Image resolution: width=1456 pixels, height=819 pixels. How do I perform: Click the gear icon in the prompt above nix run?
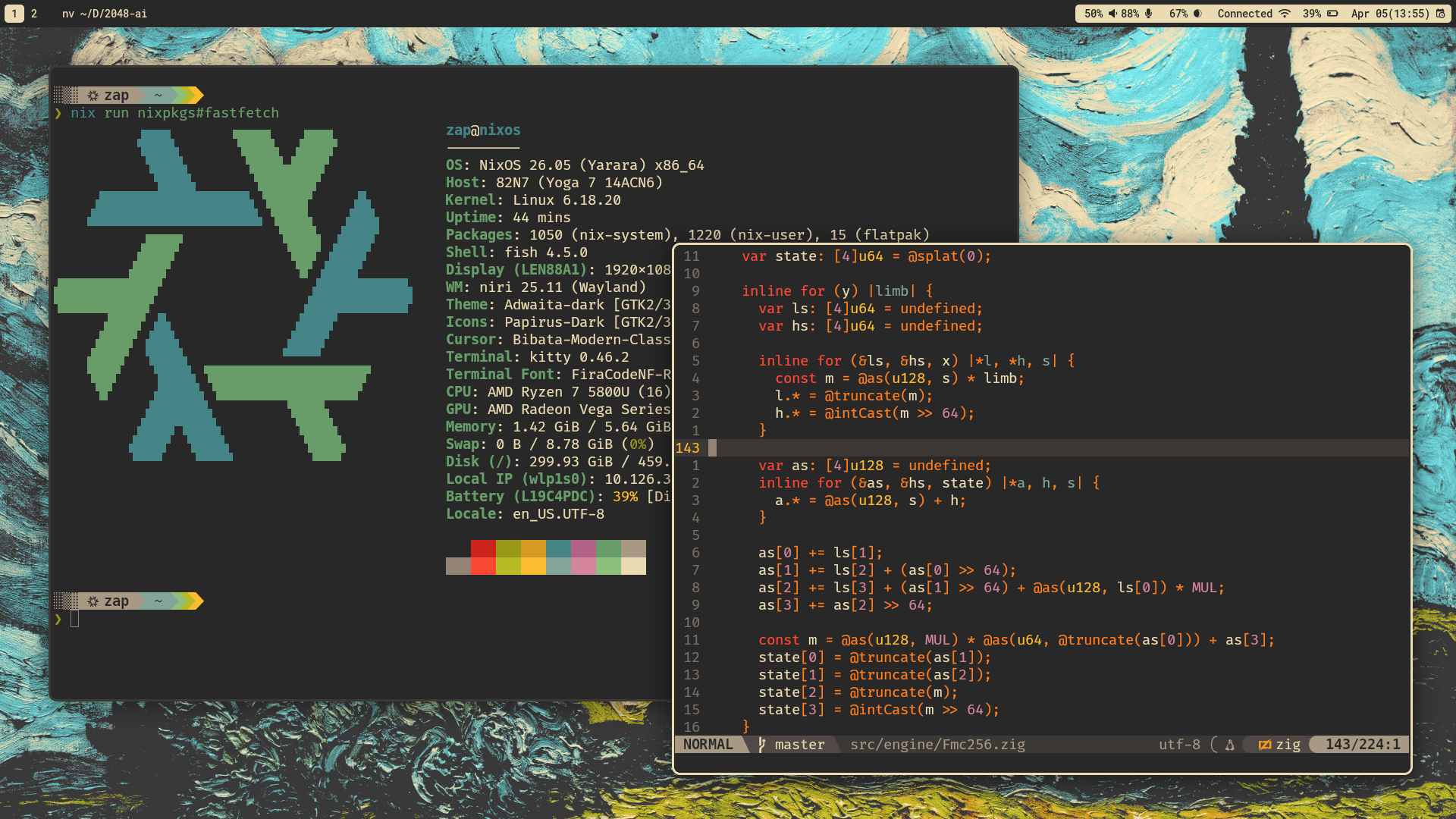pos(93,96)
